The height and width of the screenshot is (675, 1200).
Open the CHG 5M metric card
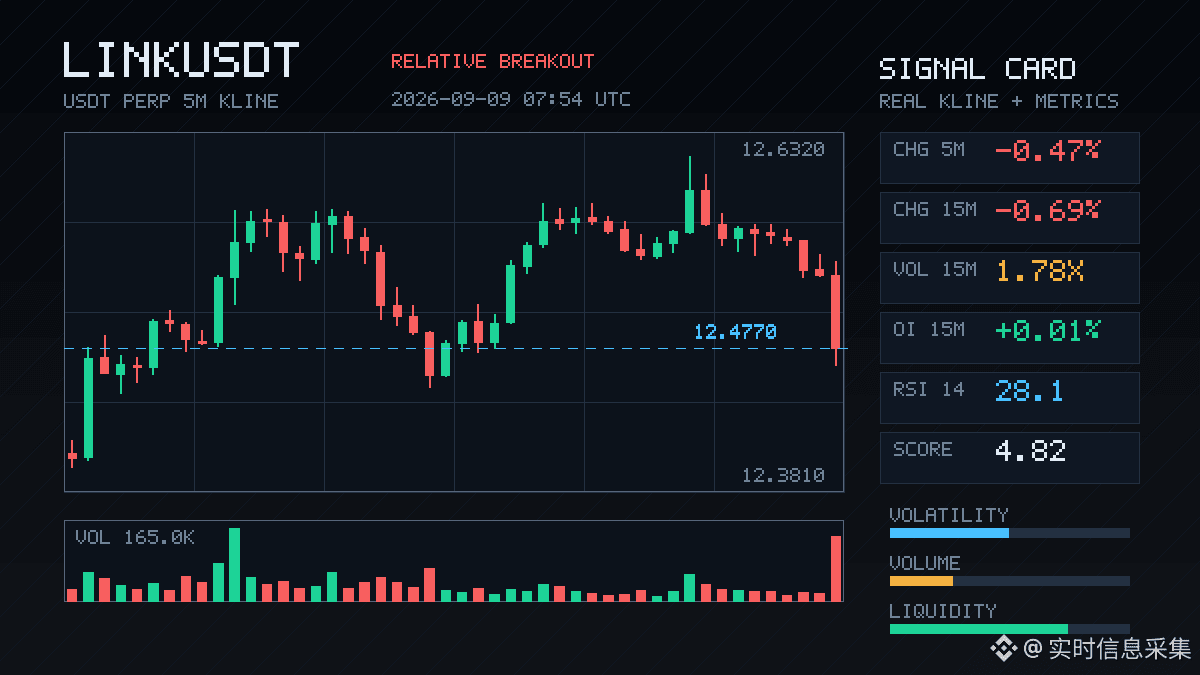point(1009,158)
